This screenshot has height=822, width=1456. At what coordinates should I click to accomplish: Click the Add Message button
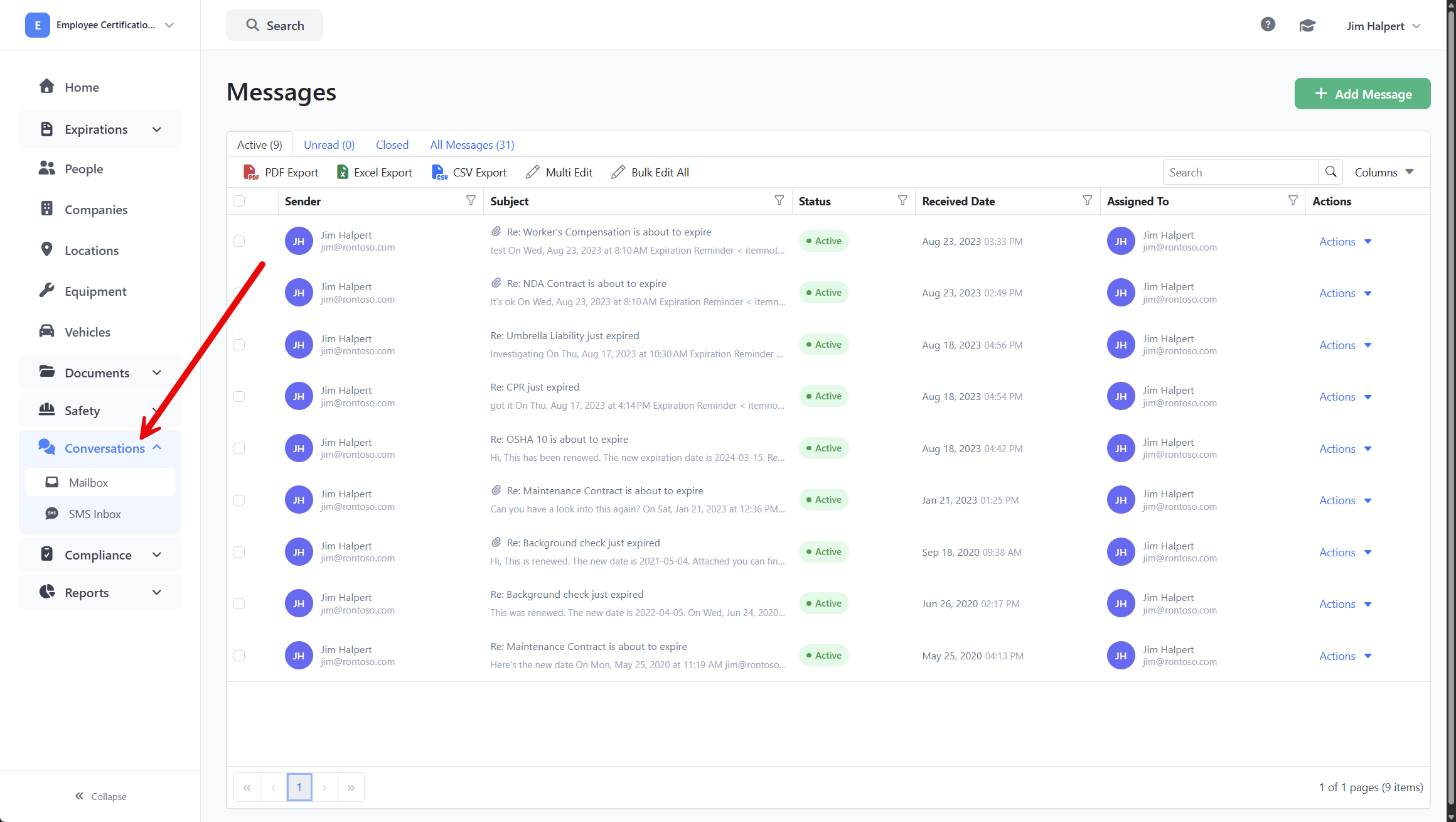pyautogui.click(x=1362, y=94)
